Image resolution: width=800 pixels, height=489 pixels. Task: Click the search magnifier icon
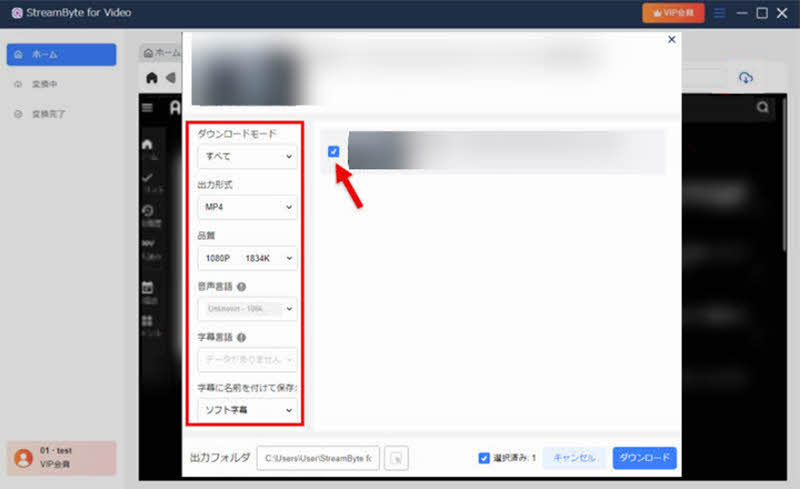pos(763,108)
